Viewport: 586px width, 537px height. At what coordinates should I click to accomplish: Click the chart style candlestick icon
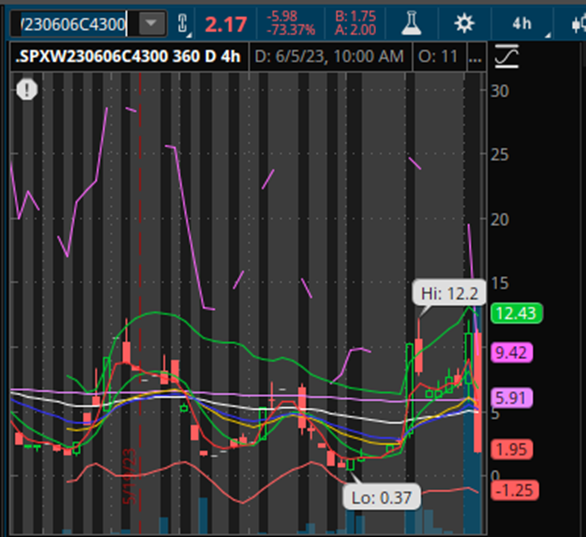point(579,24)
